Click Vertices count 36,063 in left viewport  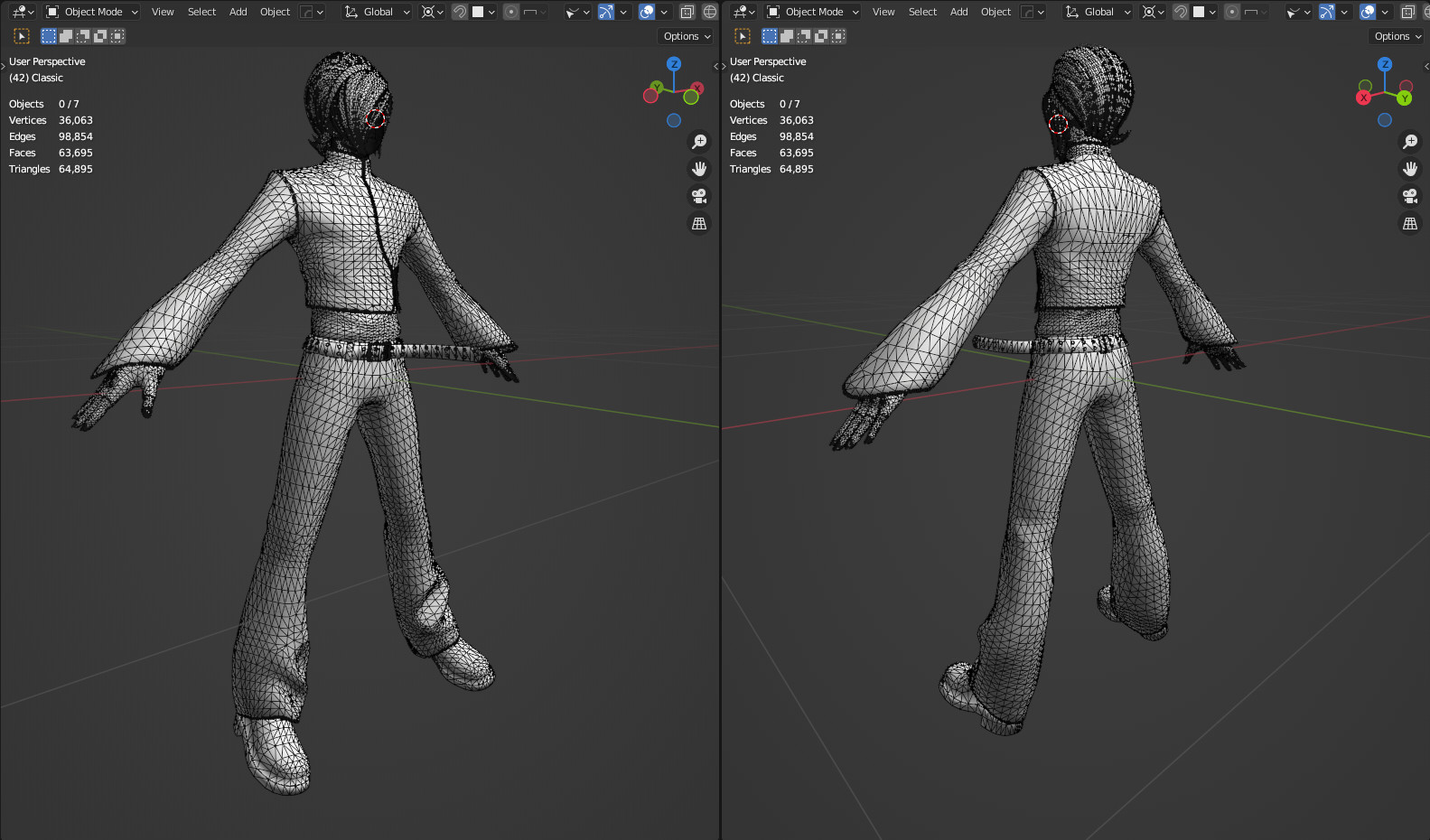pos(76,120)
